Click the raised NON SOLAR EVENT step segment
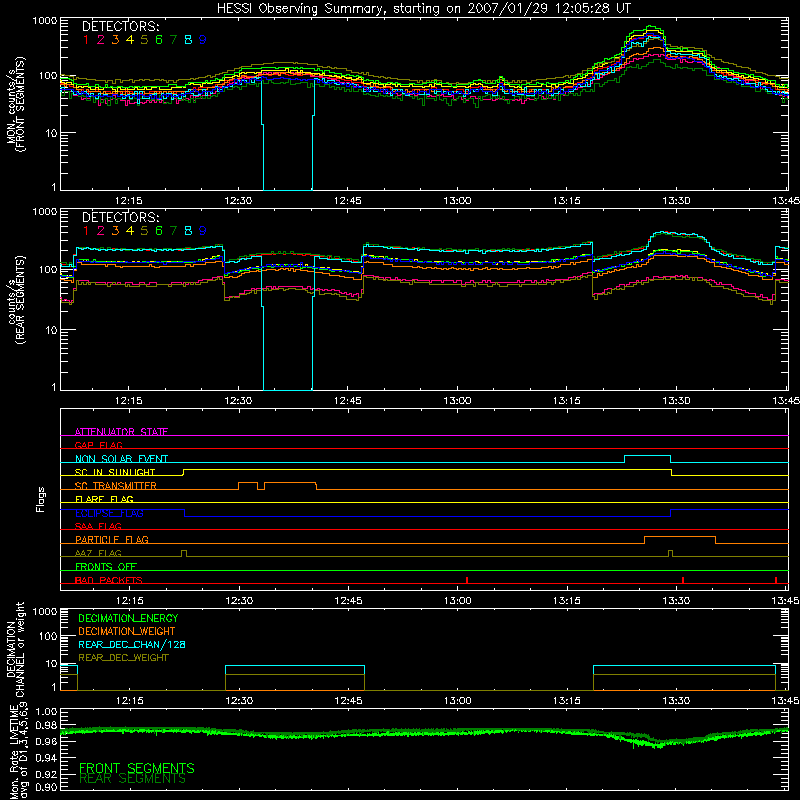 [x=647, y=456]
